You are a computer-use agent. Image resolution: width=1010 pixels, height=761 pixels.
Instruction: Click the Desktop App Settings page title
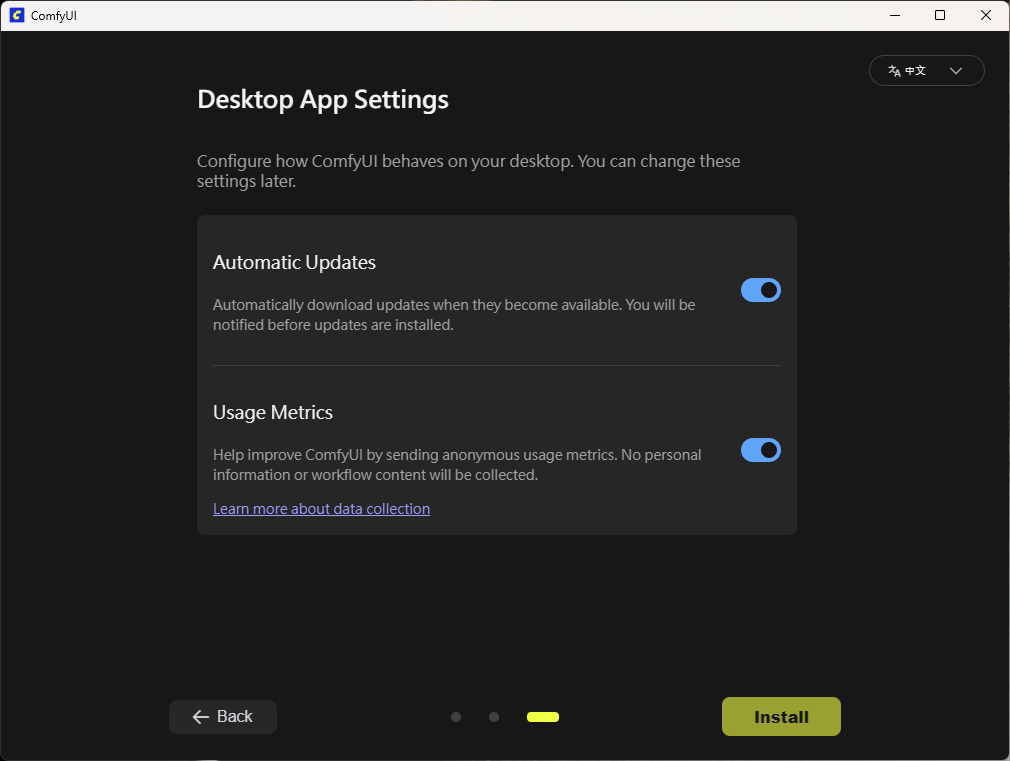coord(323,100)
